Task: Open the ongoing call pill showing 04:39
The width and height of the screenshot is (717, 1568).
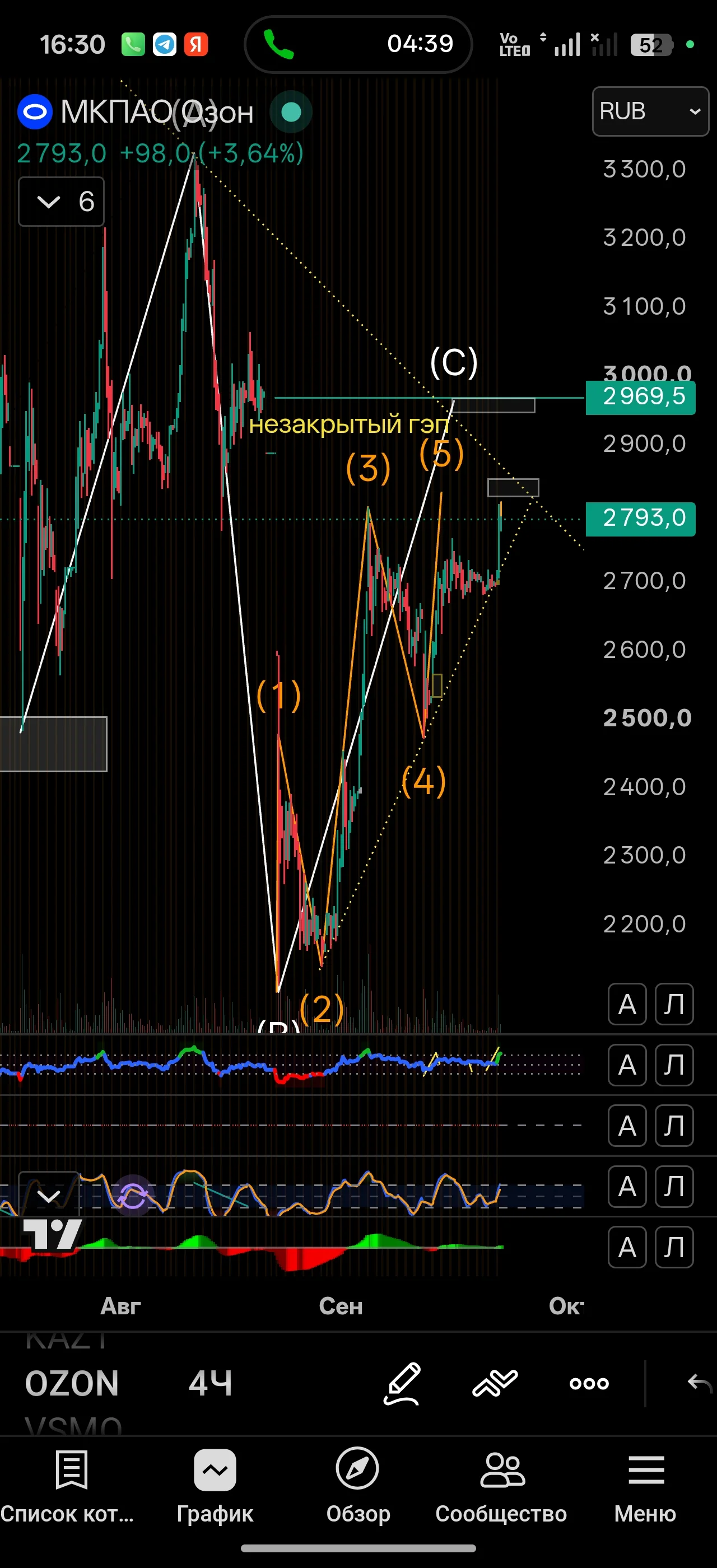Action: [x=358, y=44]
